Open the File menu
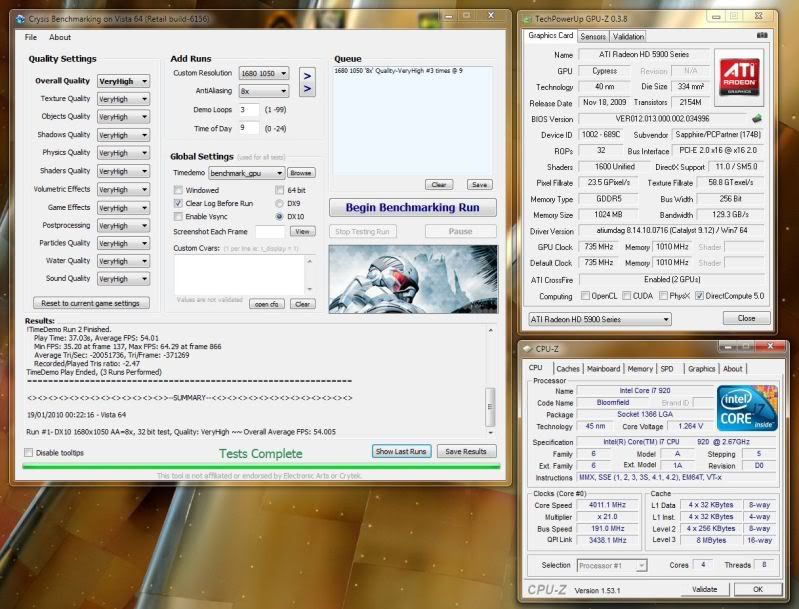Screen dimensions: 799x609 pyautogui.click(x=31, y=37)
